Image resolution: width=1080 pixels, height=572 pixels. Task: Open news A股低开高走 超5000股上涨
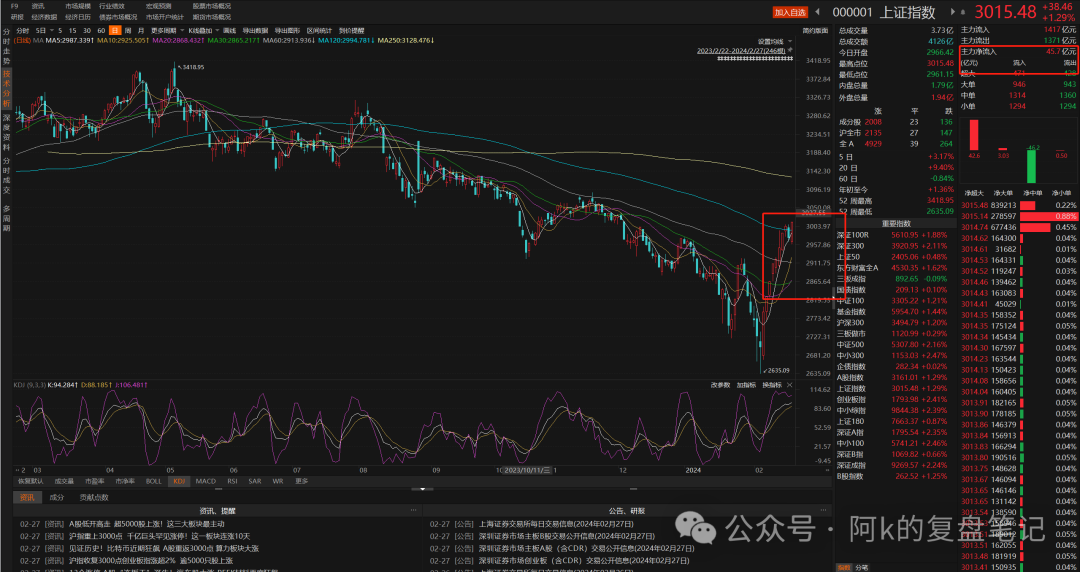coord(147,524)
